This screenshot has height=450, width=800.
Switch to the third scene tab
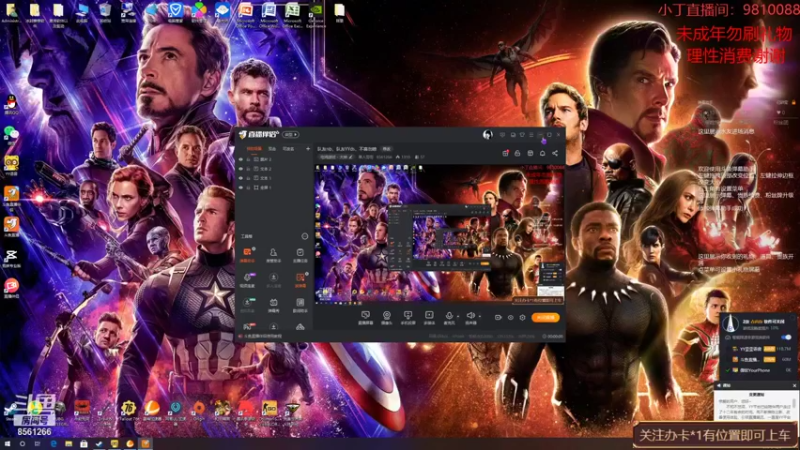(288, 149)
